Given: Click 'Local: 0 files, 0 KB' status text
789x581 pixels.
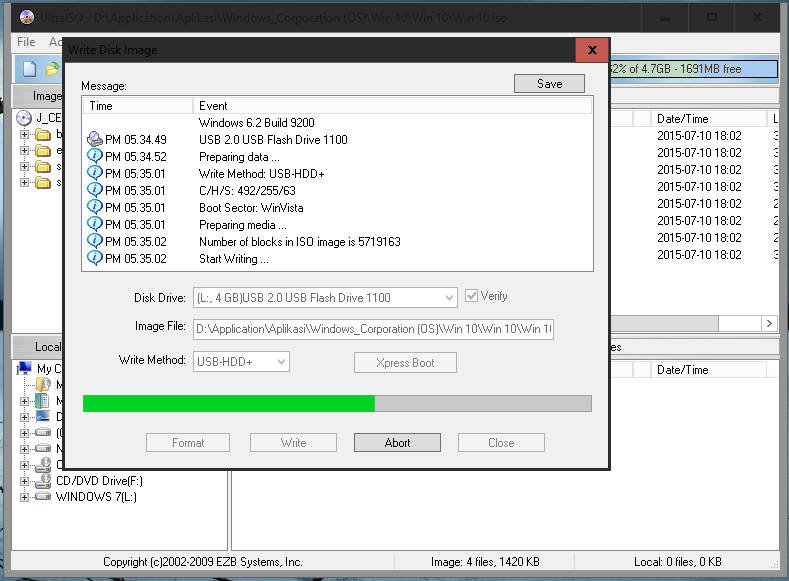Looking at the screenshot, I should 677,562.
